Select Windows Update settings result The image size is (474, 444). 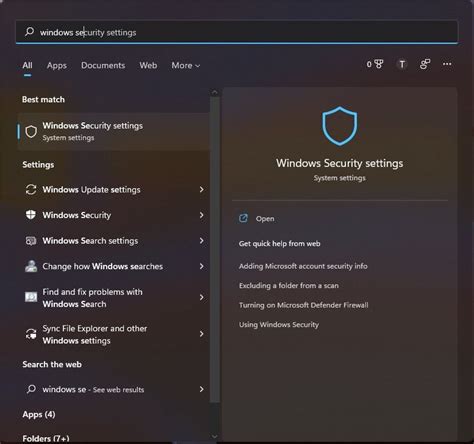pyautogui.click(x=115, y=190)
